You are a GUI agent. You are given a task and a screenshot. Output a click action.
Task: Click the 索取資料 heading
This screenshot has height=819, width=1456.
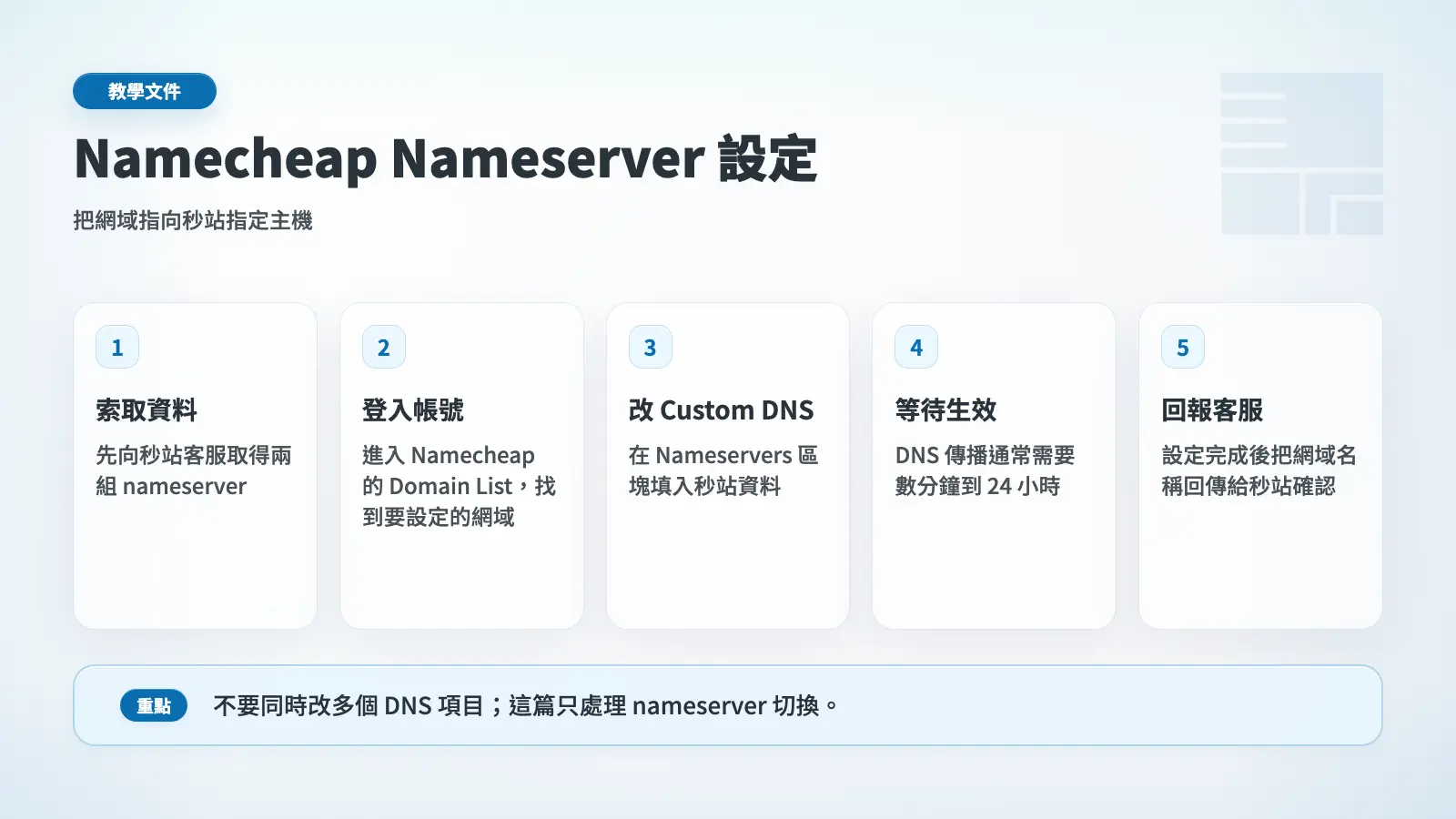click(147, 410)
